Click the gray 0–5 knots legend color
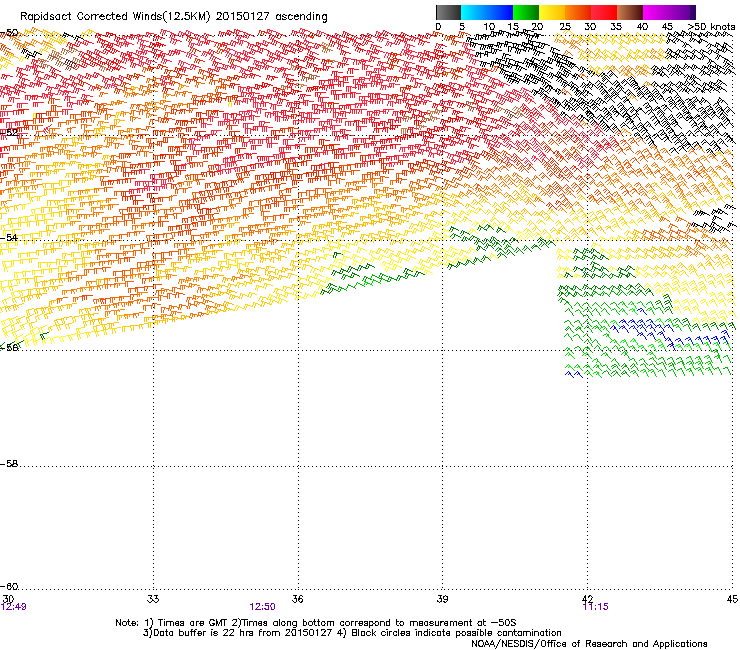 pyautogui.click(x=448, y=12)
